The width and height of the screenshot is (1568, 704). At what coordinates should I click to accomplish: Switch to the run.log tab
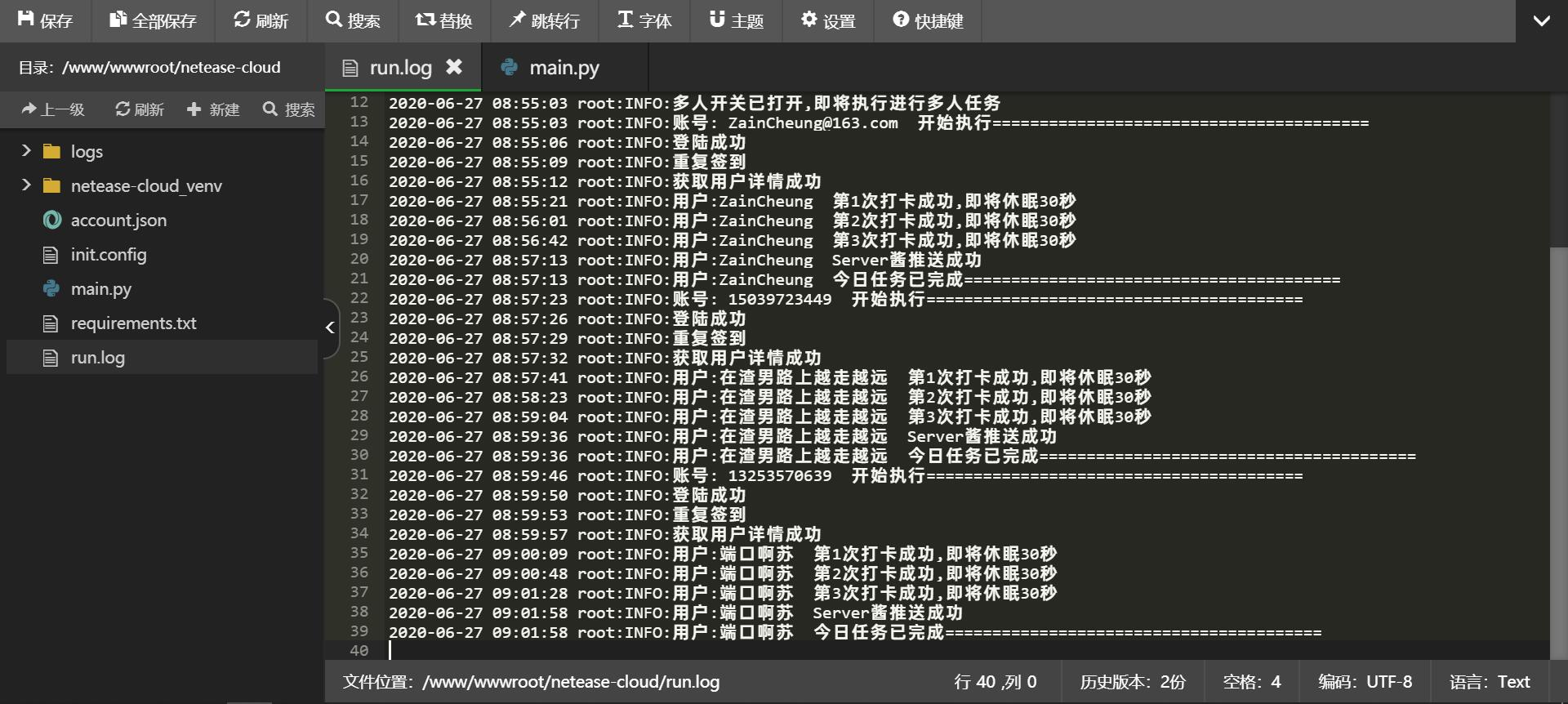400,68
